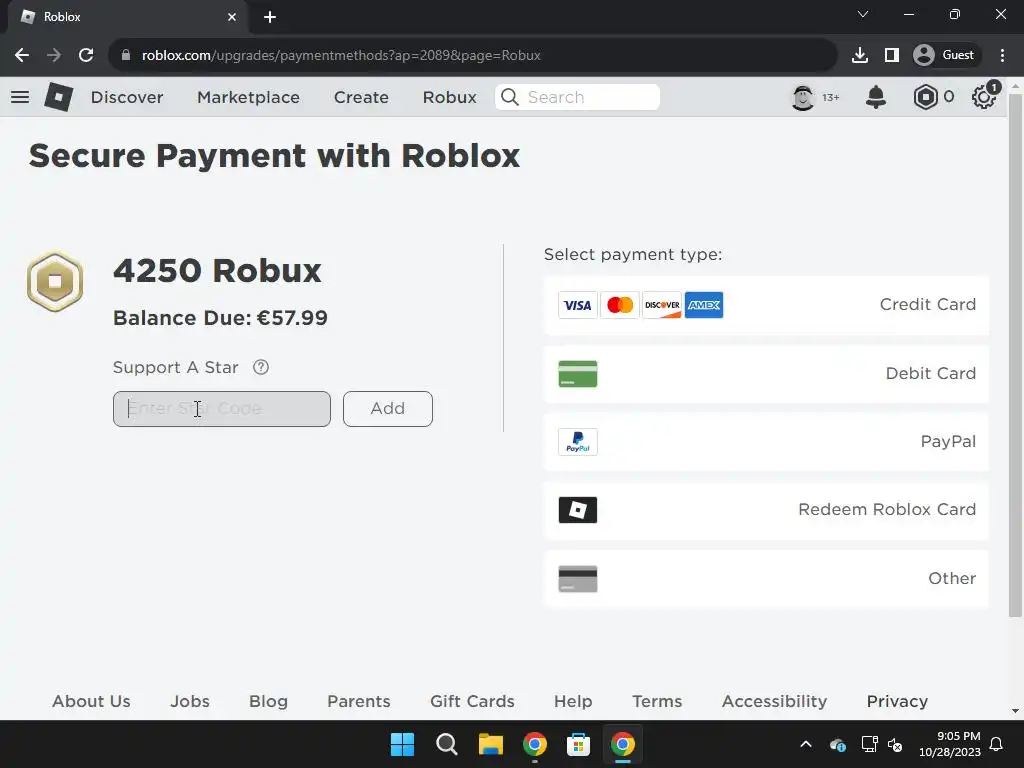Click the Support A Star help icon

tap(261, 367)
